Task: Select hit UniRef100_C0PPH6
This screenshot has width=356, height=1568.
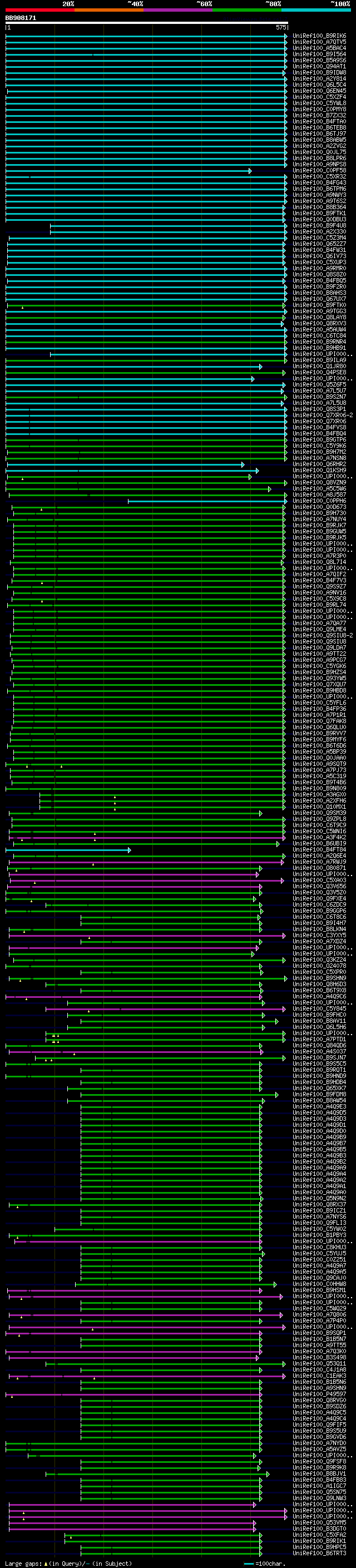Action: [x=319, y=501]
